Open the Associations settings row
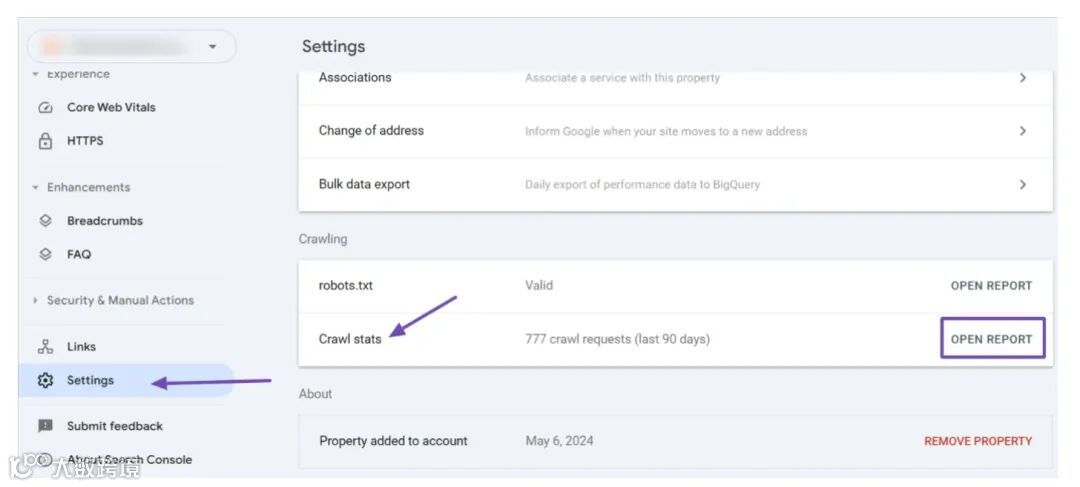The width and height of the screenshot is (1080, 487). coord(675,78)
